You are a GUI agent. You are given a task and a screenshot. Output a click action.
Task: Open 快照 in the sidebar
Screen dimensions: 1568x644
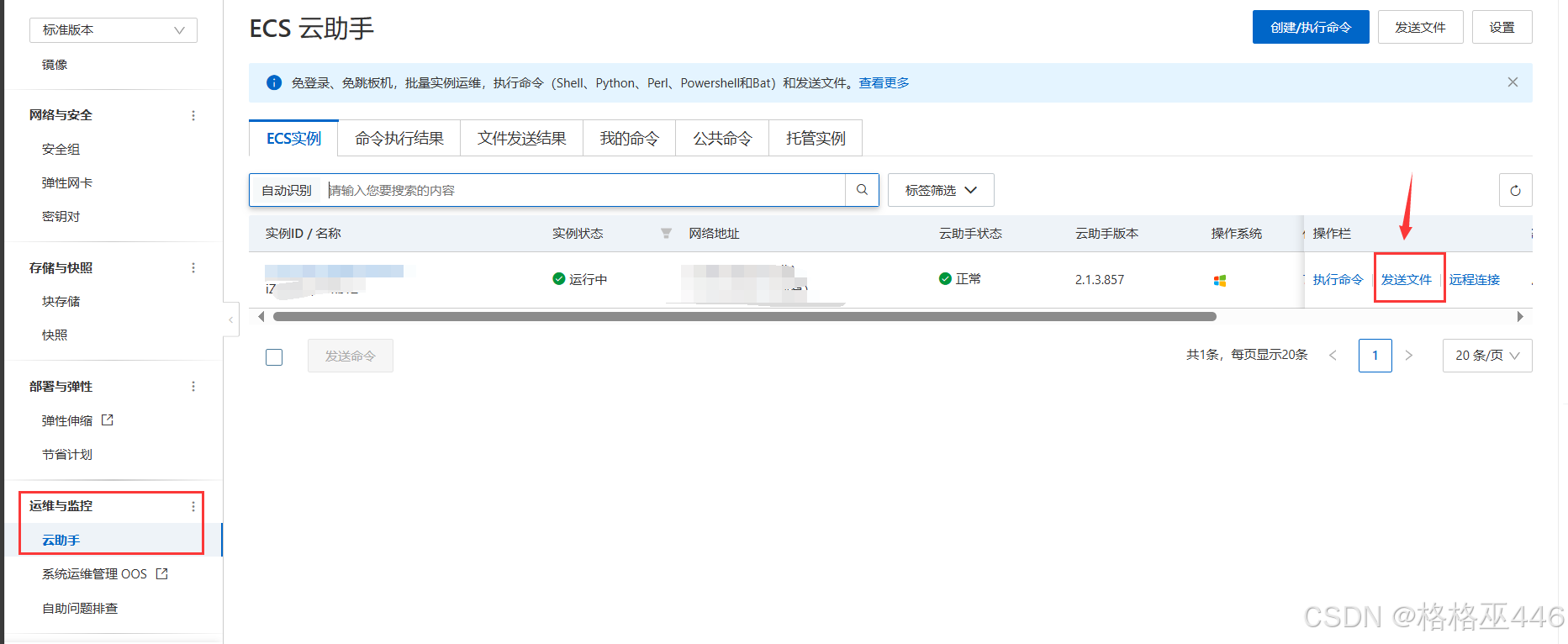(x=55, y=335)
